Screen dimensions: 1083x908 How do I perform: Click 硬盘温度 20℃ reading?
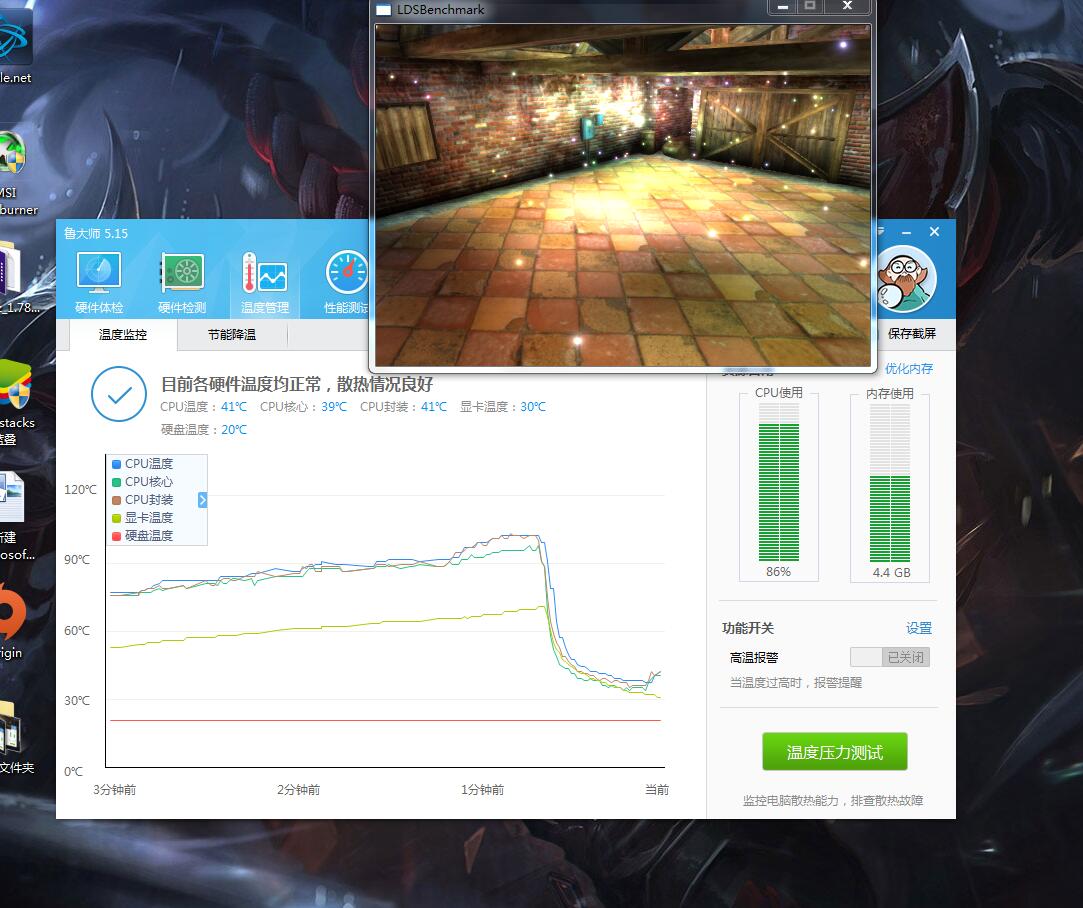pyautogui.click(x=204, y=429)
